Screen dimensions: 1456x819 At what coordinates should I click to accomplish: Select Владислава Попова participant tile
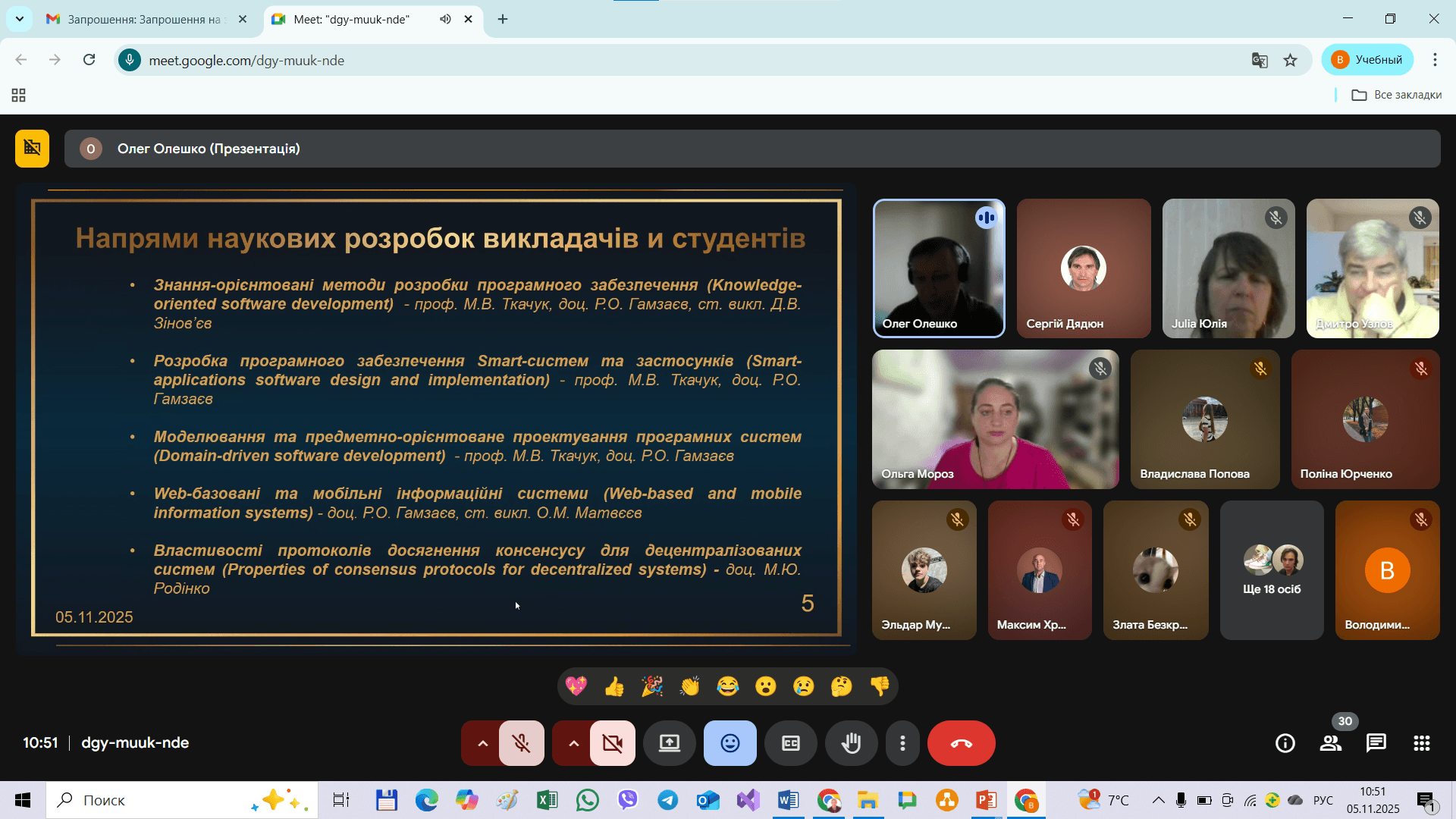pyautogui.click(x=1205, y=419)
